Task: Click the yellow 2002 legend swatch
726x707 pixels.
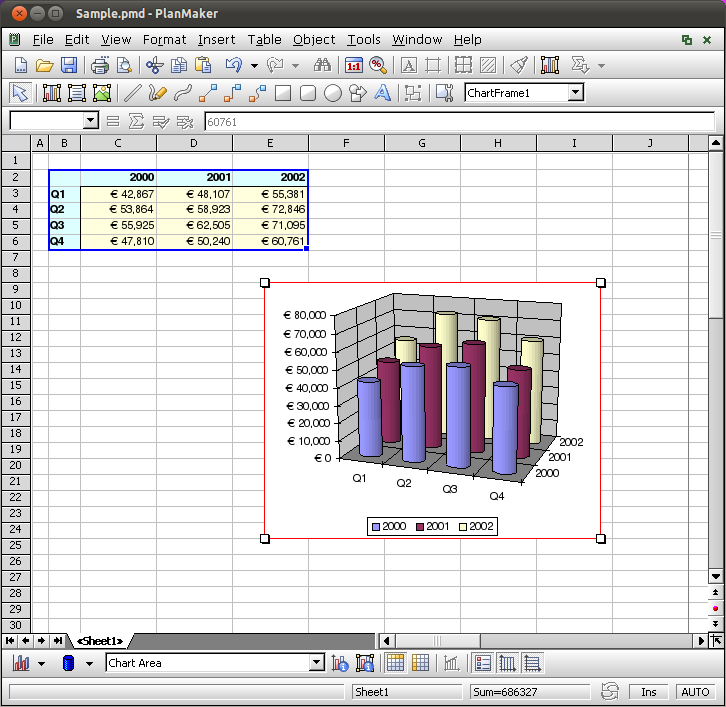Action: coord(463,526)
